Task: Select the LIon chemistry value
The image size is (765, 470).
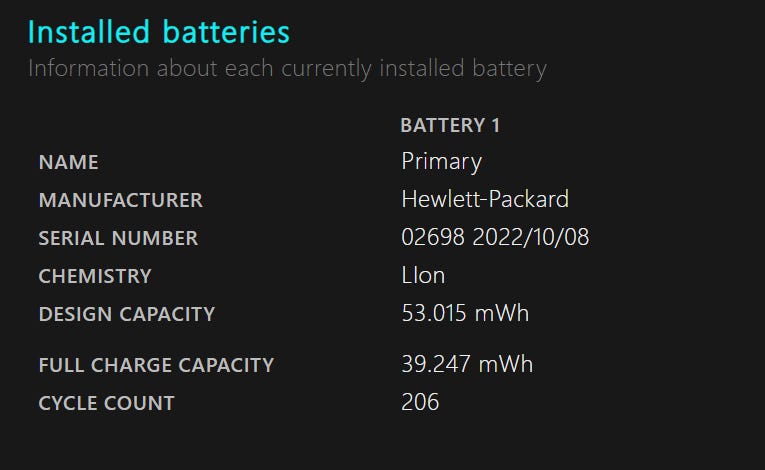Action: (423, 275)
